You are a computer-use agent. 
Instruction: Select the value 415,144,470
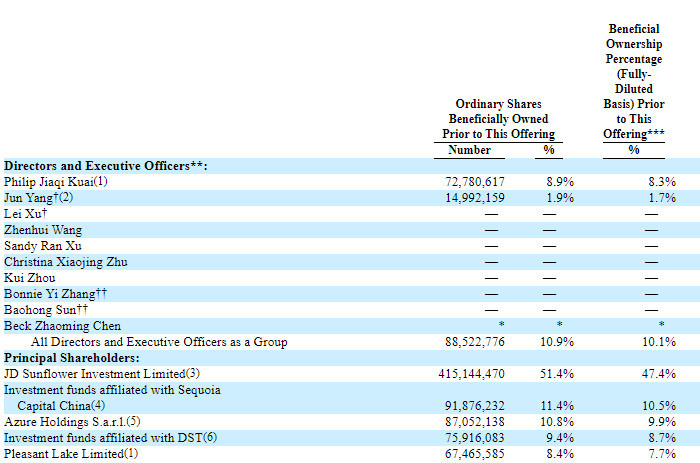[x=471, y=374]
